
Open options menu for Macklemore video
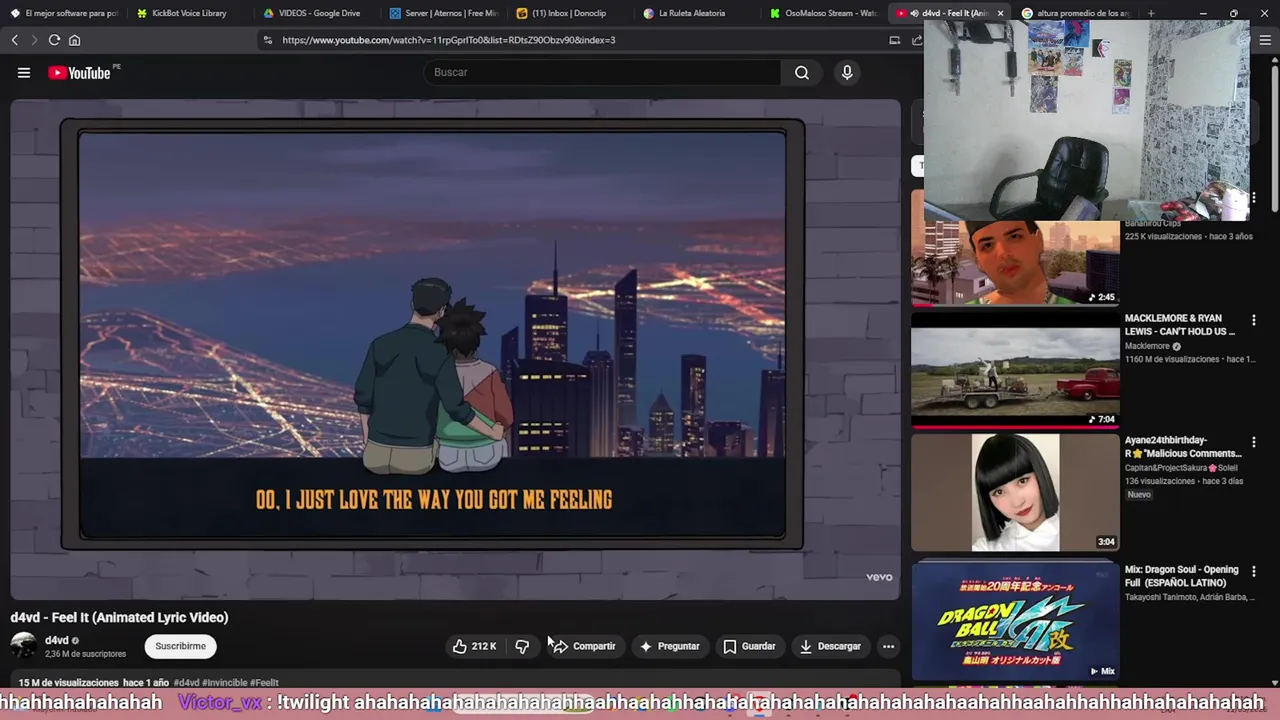1253,320
